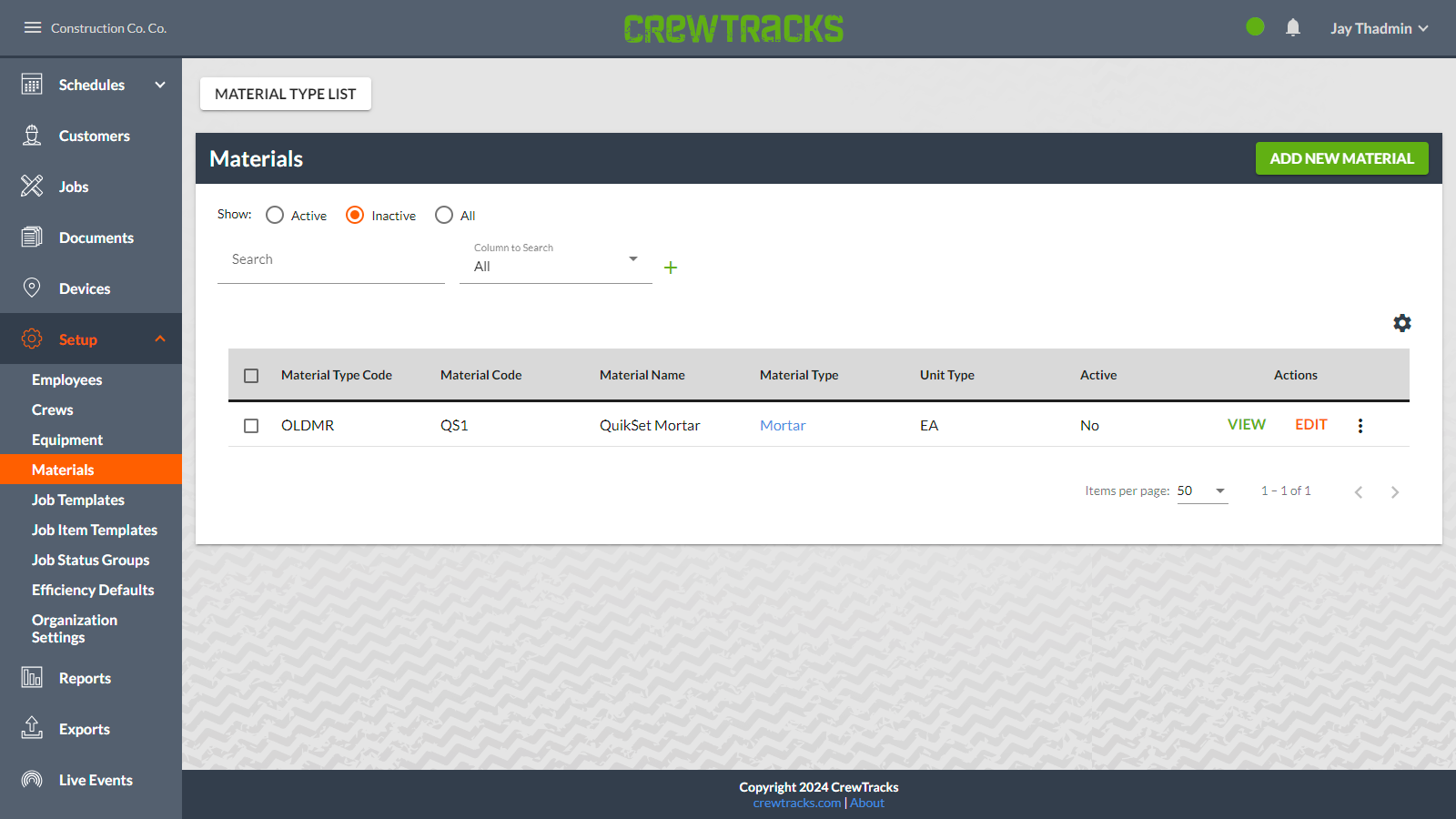Select the All radio option
Screen dimensions: 1456x819
(x=444, y=215)
